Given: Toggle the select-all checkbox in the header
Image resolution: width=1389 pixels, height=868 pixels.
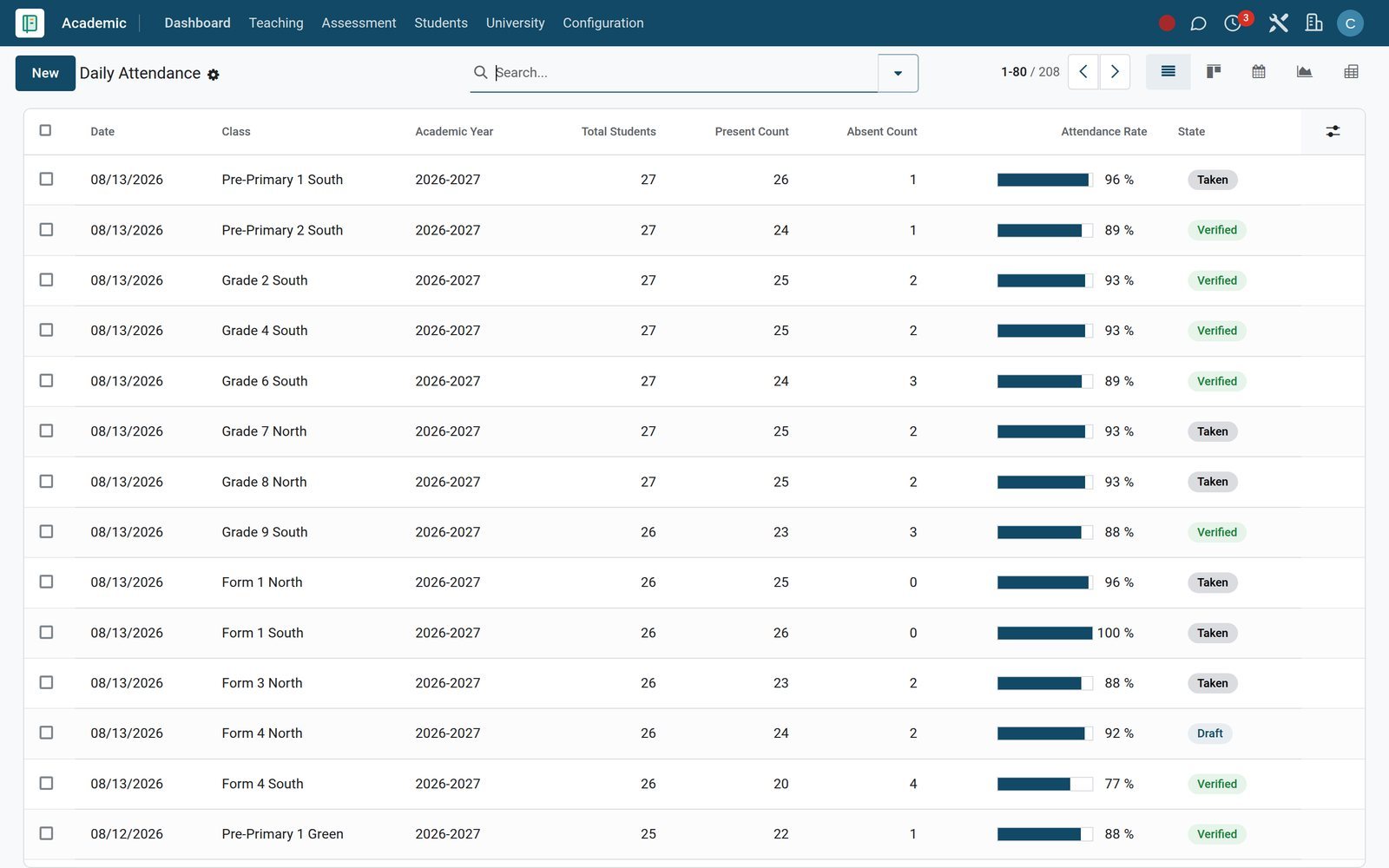Looking at the screenshot, I should tap(46, 130).
